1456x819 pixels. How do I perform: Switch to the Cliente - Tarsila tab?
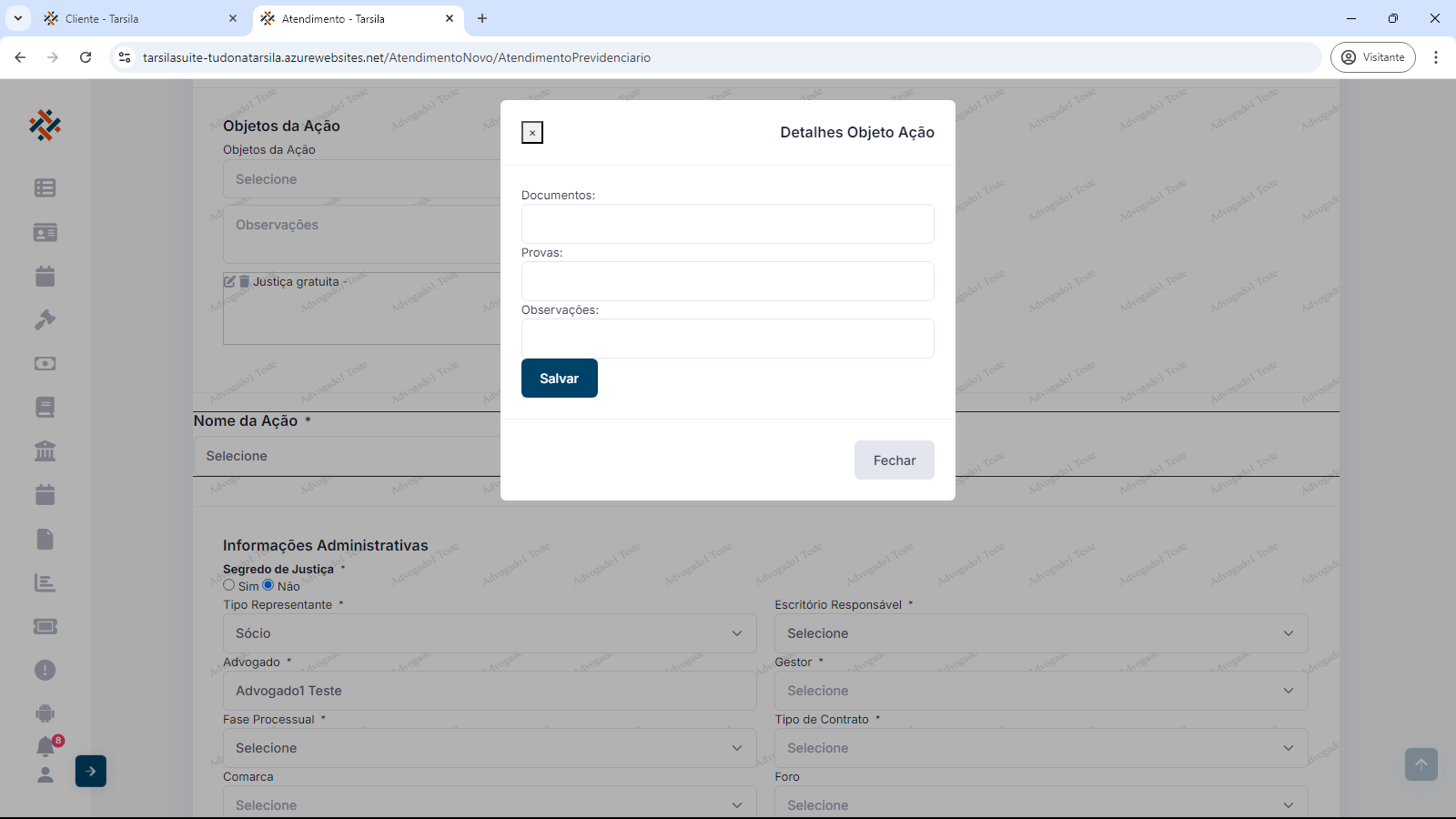[x=136, y=18]
